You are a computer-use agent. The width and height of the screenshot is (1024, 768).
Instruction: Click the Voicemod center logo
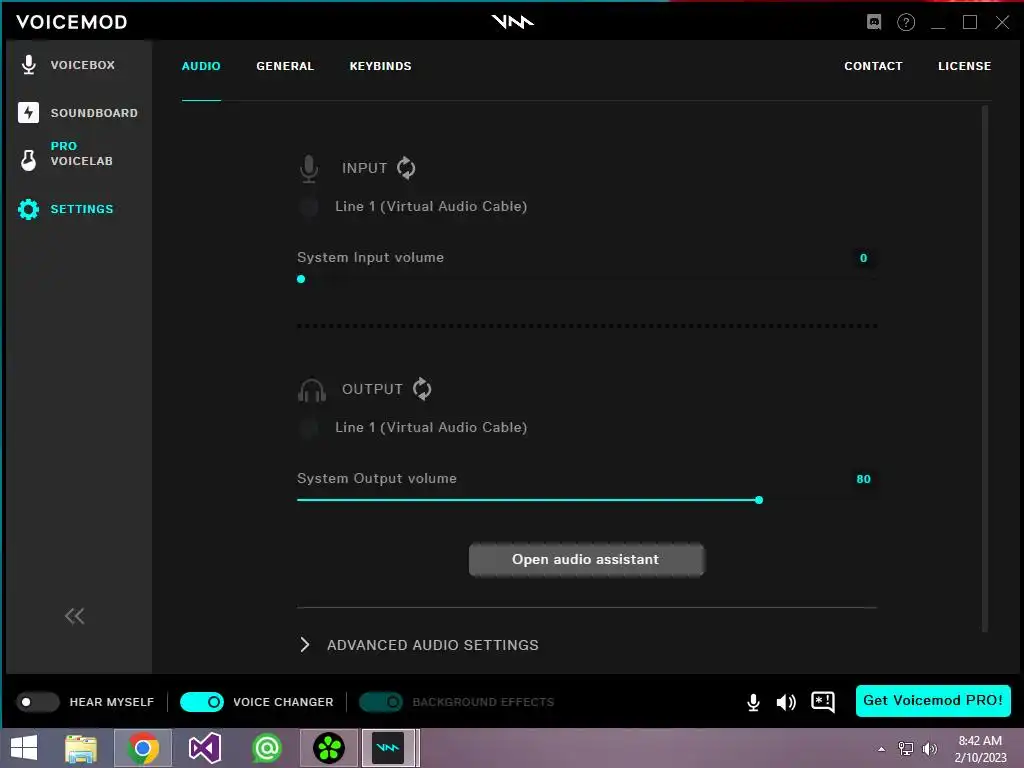point(513,22)
